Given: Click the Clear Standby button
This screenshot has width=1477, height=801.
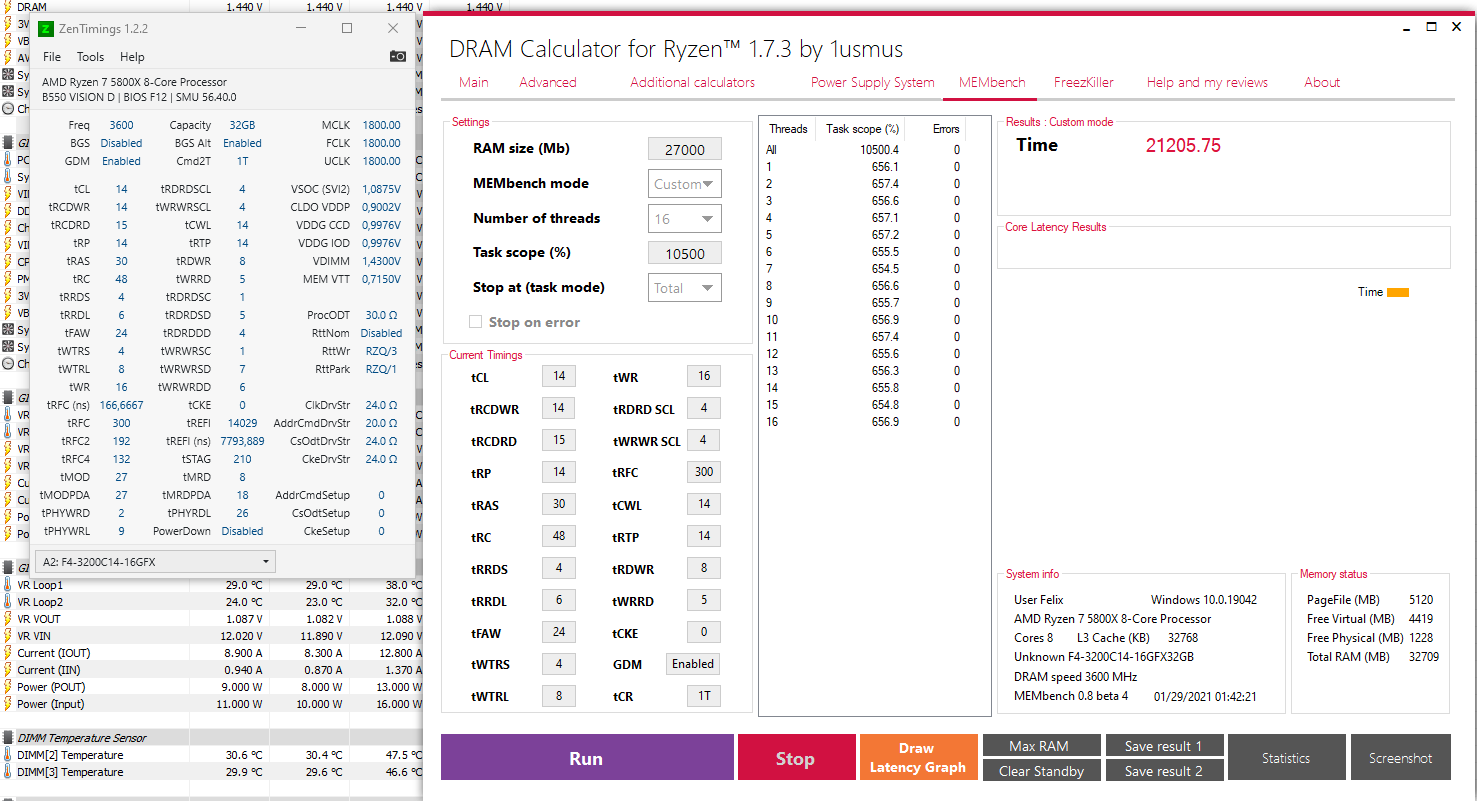Looking at the screenshot, I should click(1041, 771).
